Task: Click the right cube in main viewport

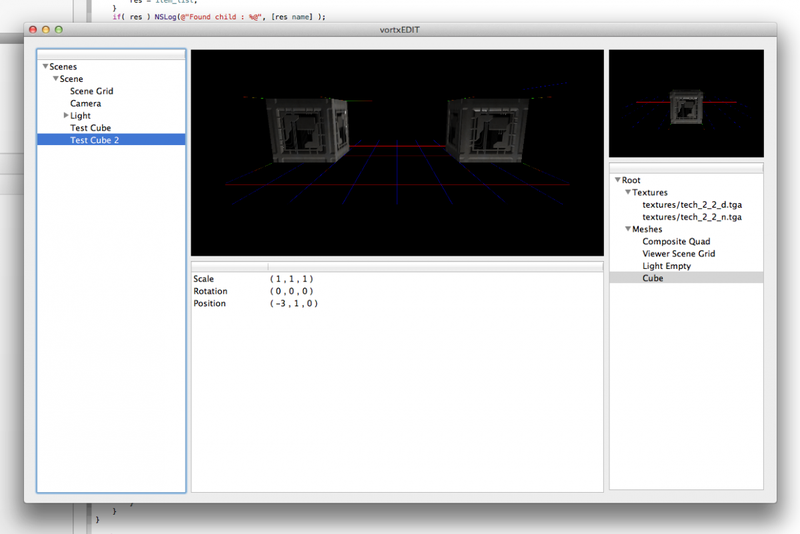Action: point(487,130)
